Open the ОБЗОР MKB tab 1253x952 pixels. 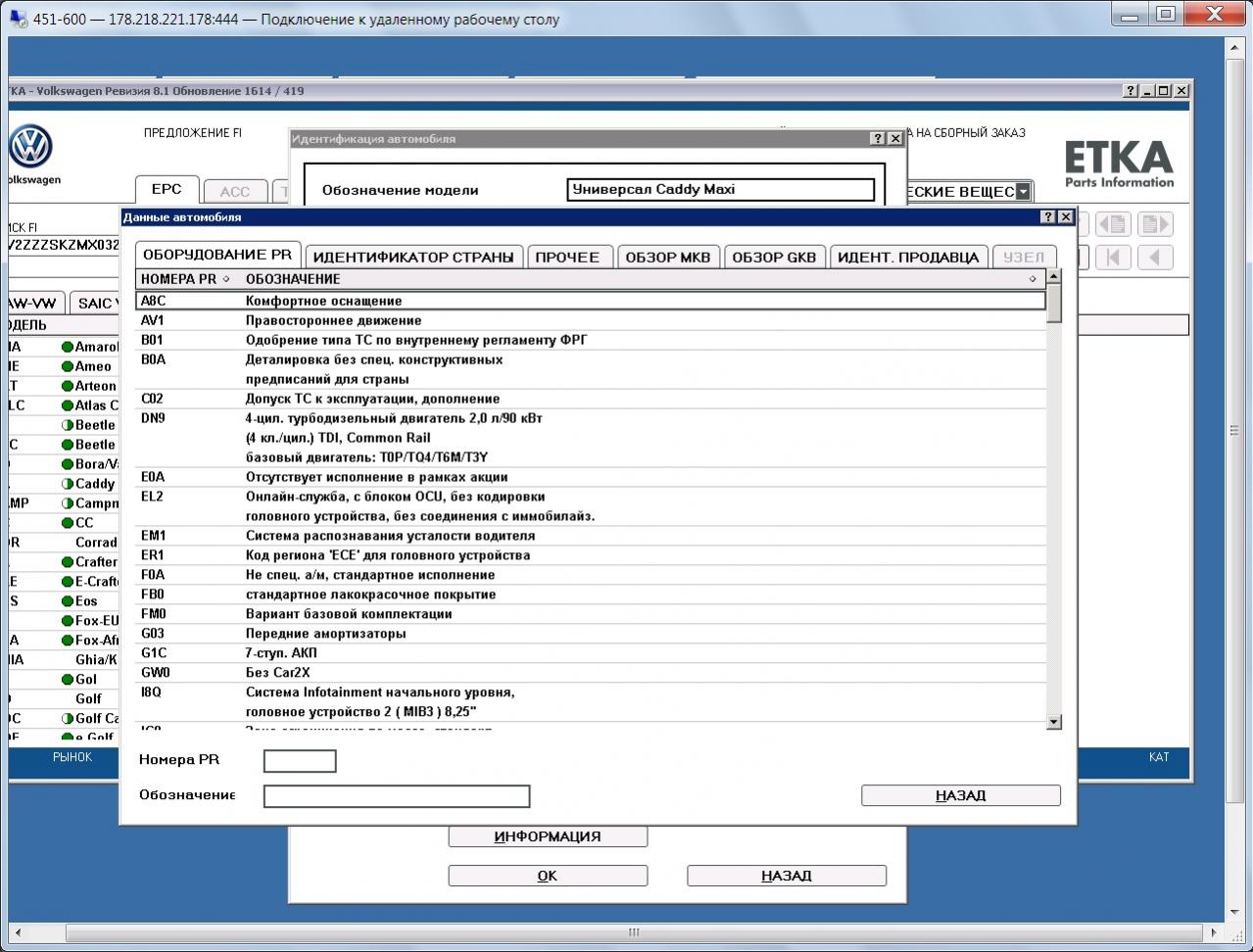click(x=668, y=257)
